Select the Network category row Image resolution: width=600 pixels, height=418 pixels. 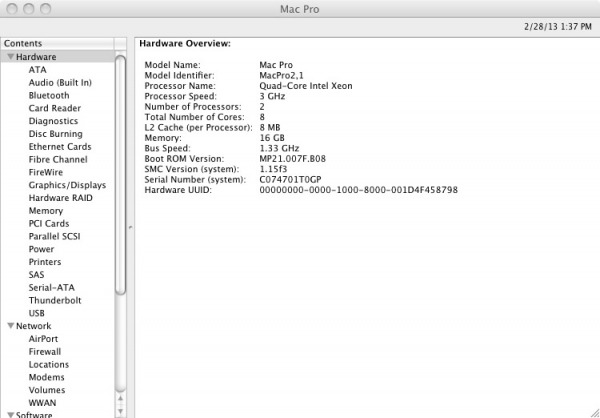pyautogui.click(x=57, y=326)
